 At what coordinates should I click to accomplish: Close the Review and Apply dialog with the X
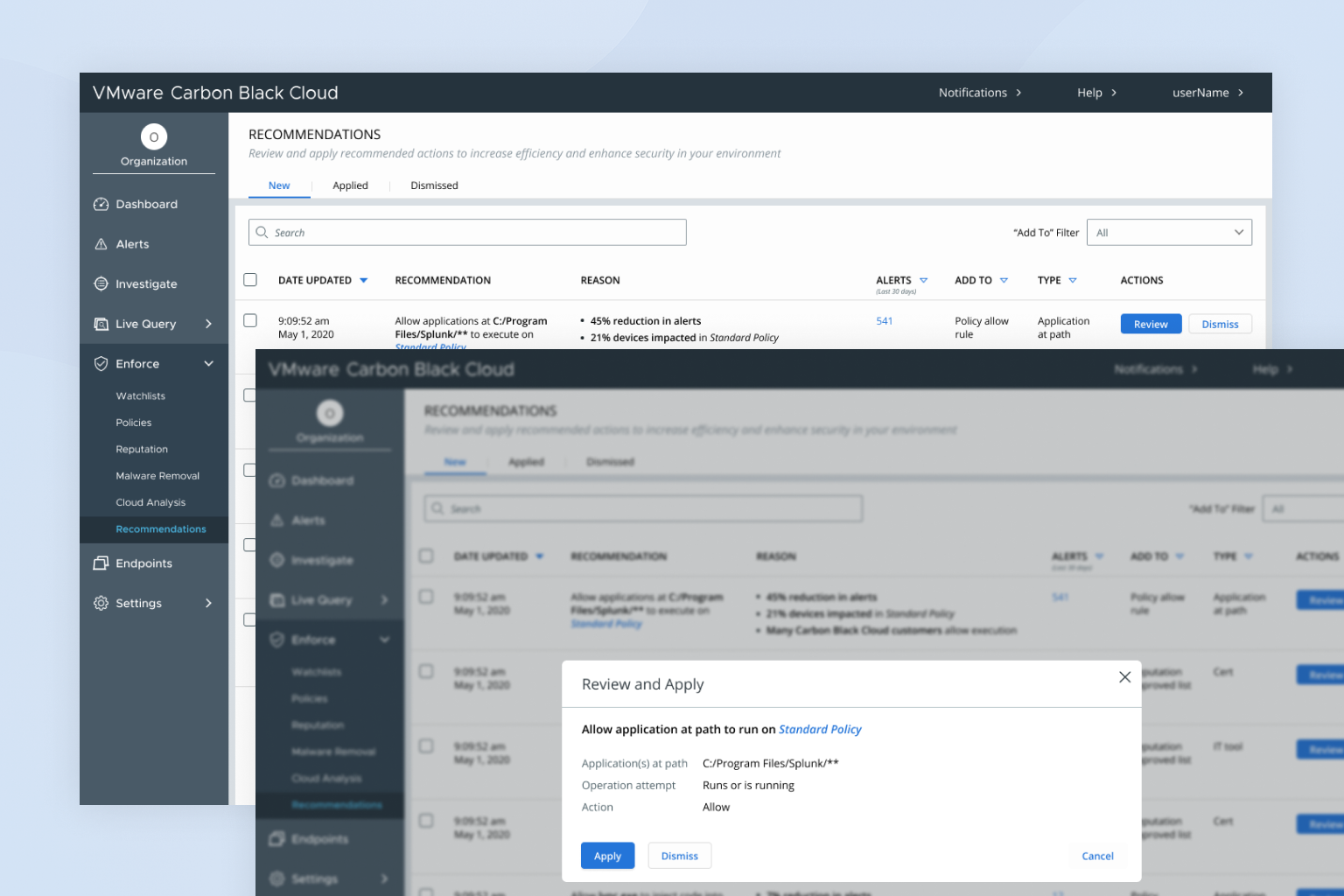click(x=1125, y=677)
